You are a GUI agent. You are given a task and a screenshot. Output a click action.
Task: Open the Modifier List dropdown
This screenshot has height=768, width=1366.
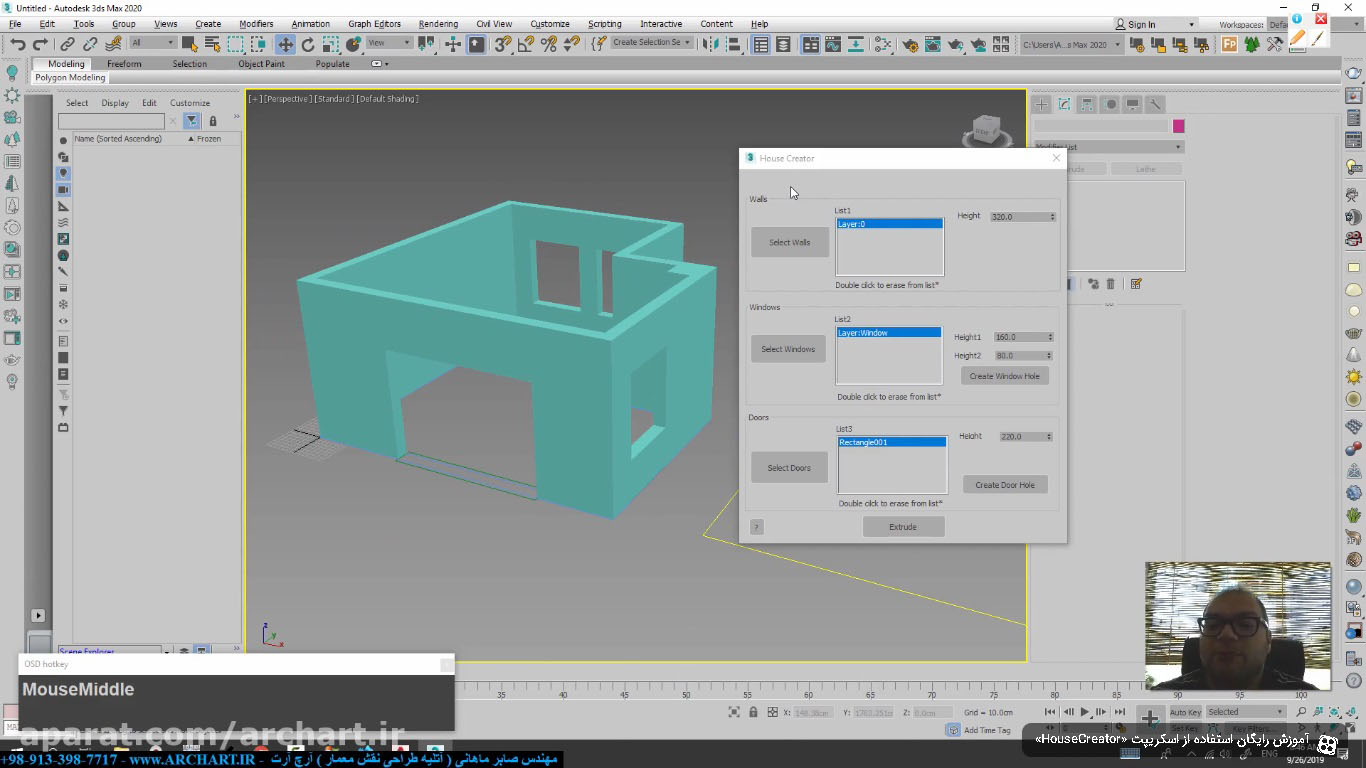click(x=1108, y=147)
